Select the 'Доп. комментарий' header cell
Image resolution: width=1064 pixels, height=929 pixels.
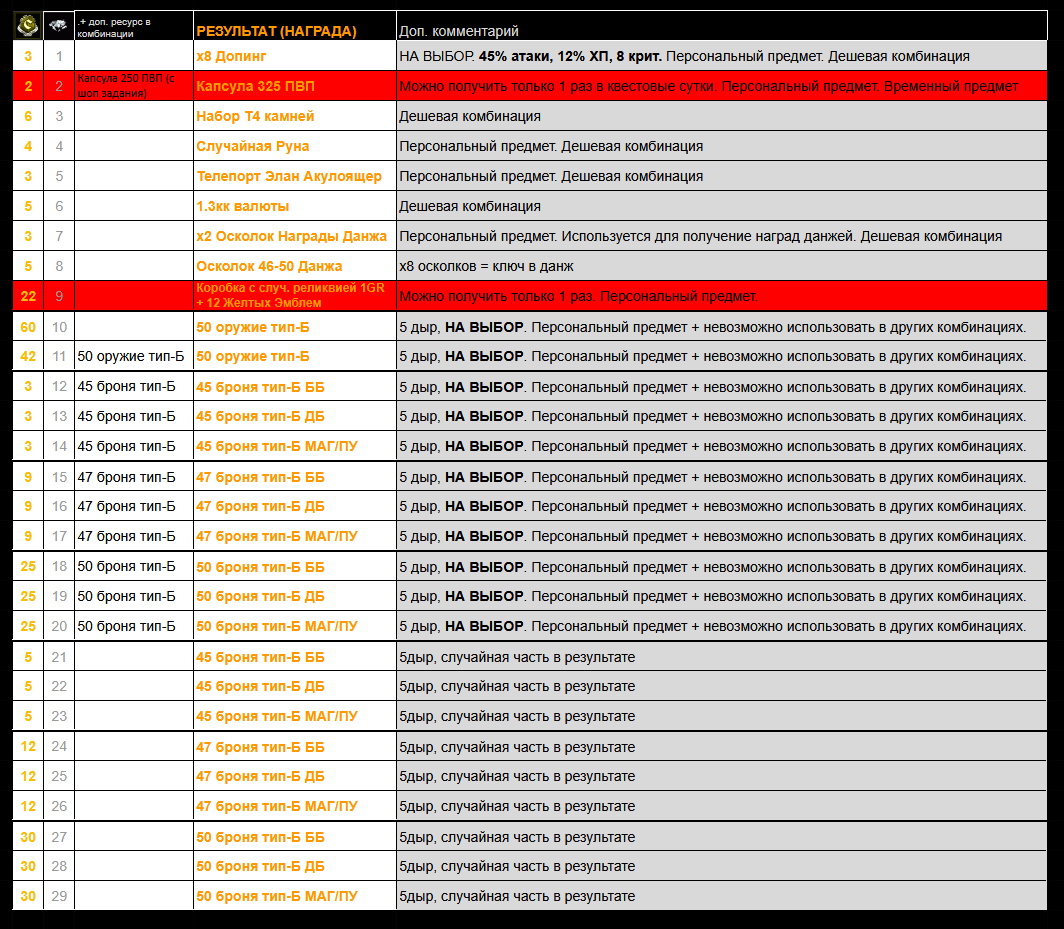click(x=459, y=31)
